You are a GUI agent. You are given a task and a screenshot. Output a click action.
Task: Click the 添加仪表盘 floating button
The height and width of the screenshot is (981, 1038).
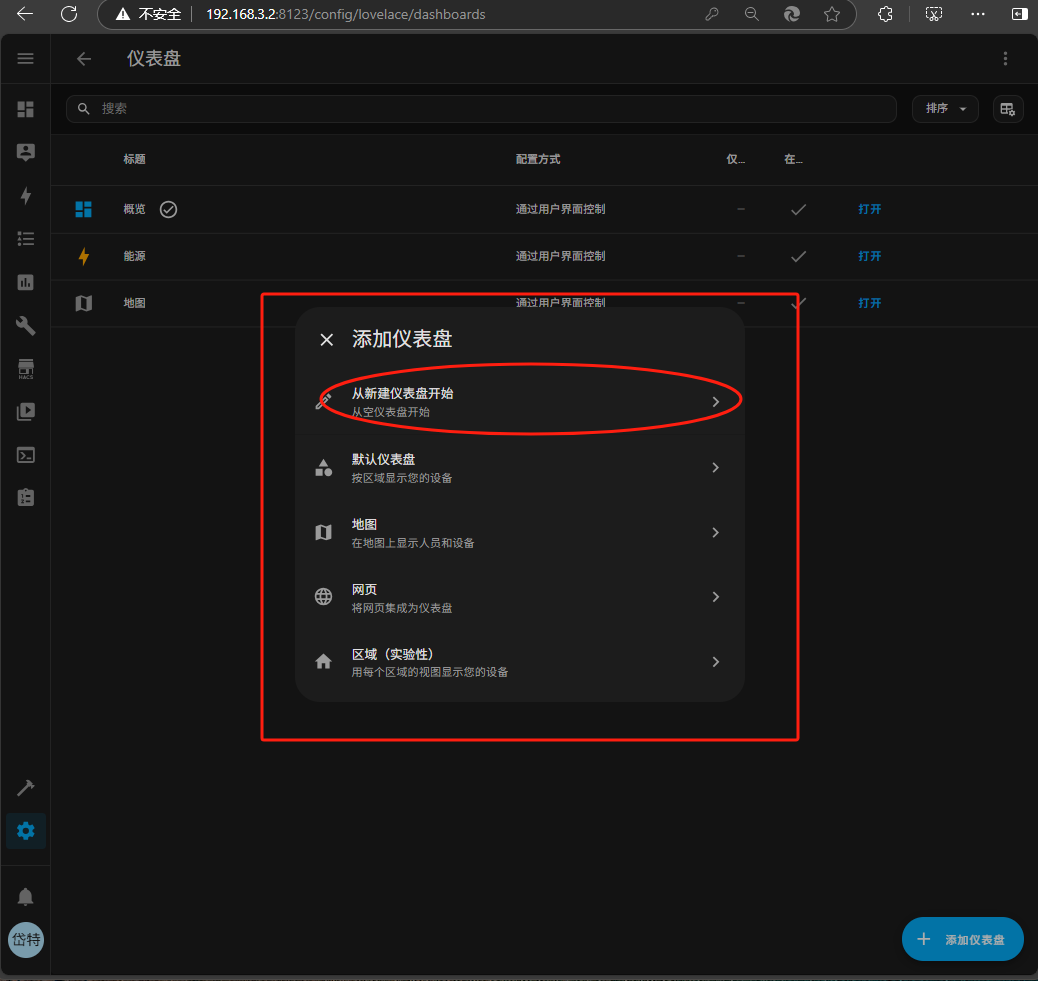pyautogui.click(x=962, y=939)
